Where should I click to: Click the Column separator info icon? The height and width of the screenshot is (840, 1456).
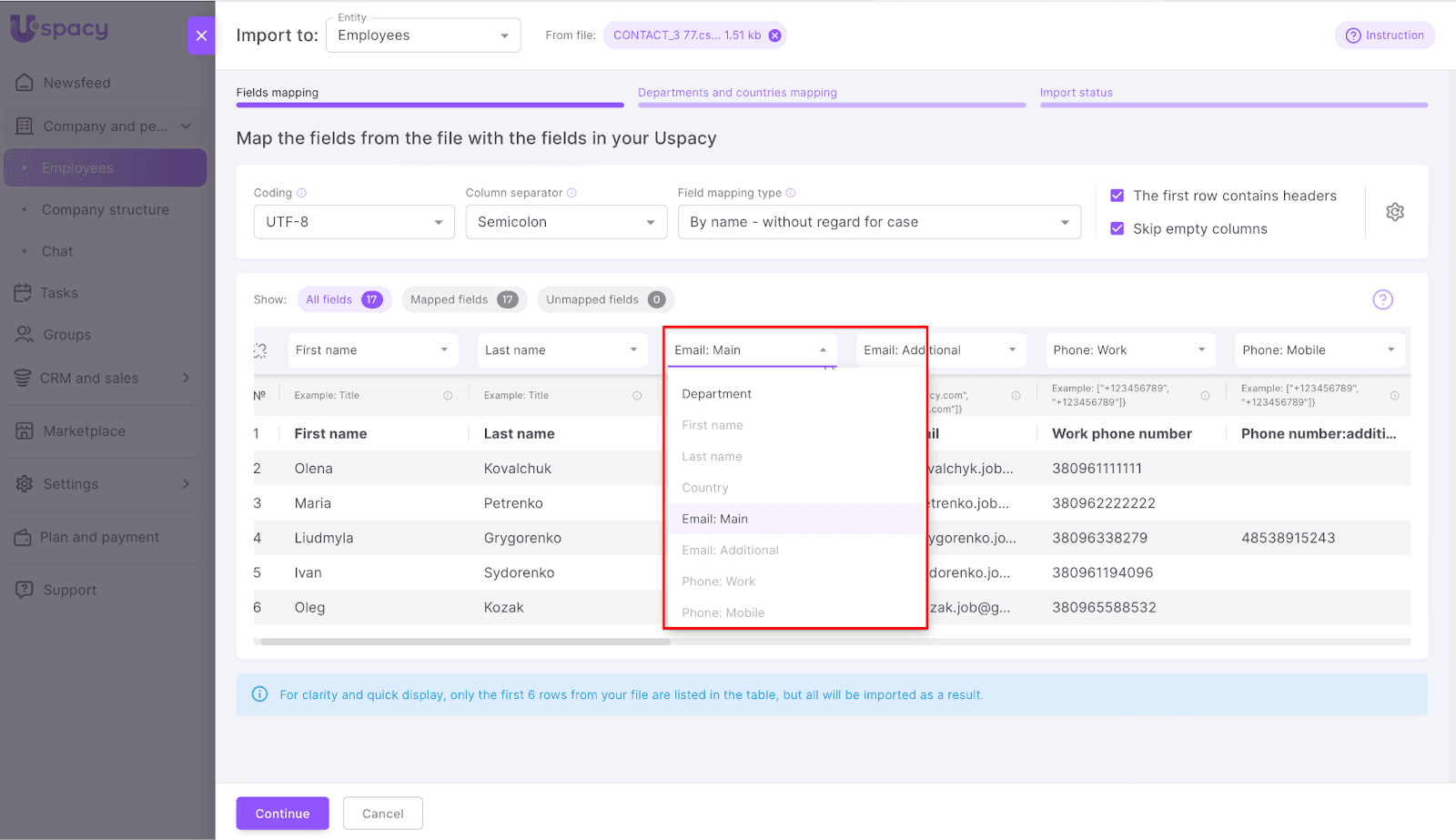(571, 193)
